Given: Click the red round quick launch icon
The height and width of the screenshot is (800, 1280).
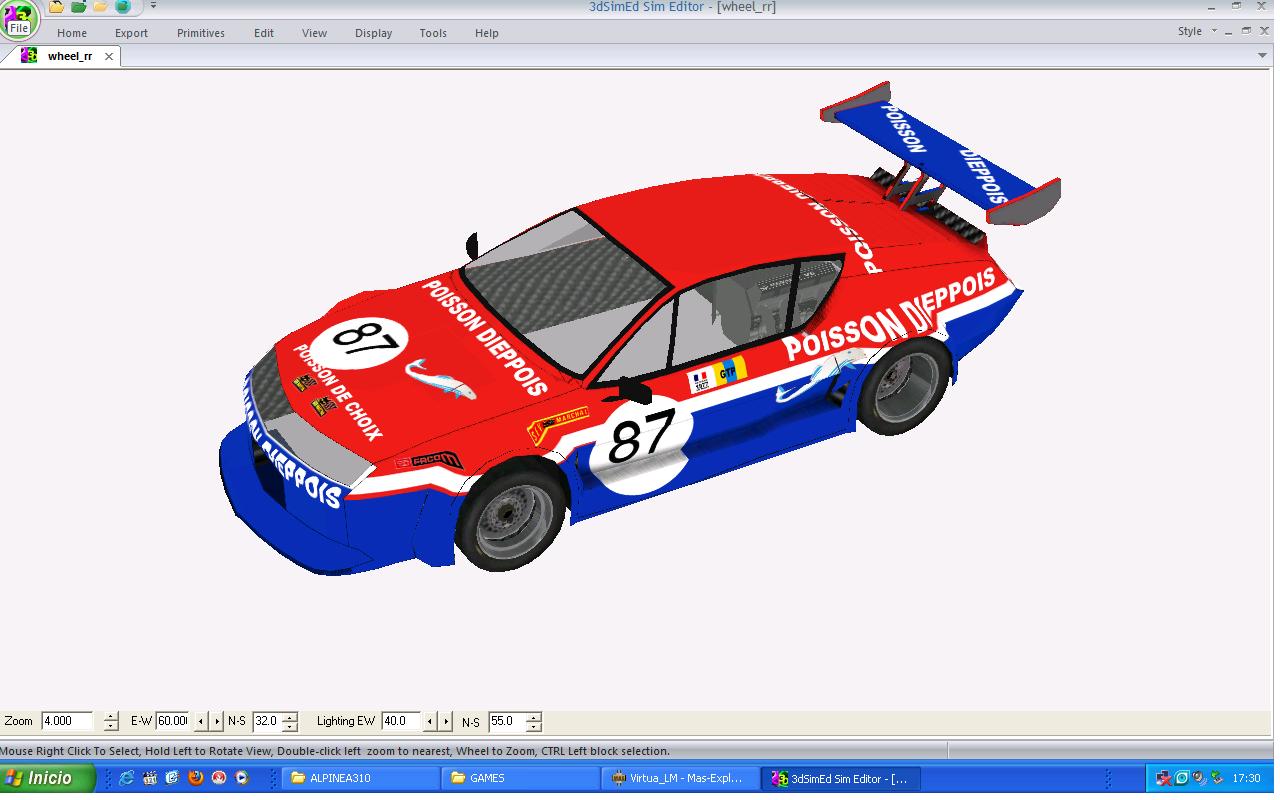Looking at the screenshot, I should [x=219, y=778].
